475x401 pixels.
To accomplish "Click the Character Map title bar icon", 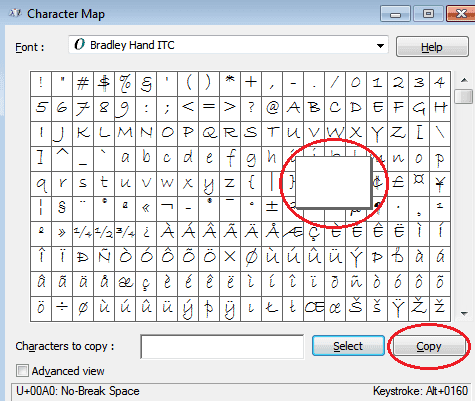I will click(15, 13).
